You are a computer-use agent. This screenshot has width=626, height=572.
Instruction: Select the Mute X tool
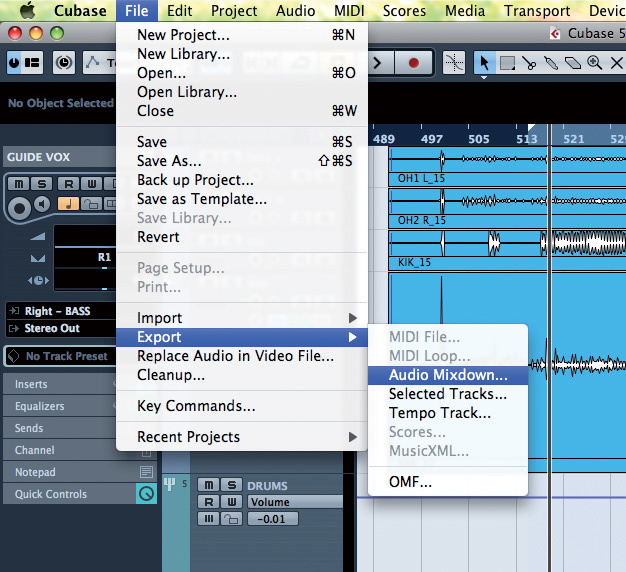tap(616, 63)
